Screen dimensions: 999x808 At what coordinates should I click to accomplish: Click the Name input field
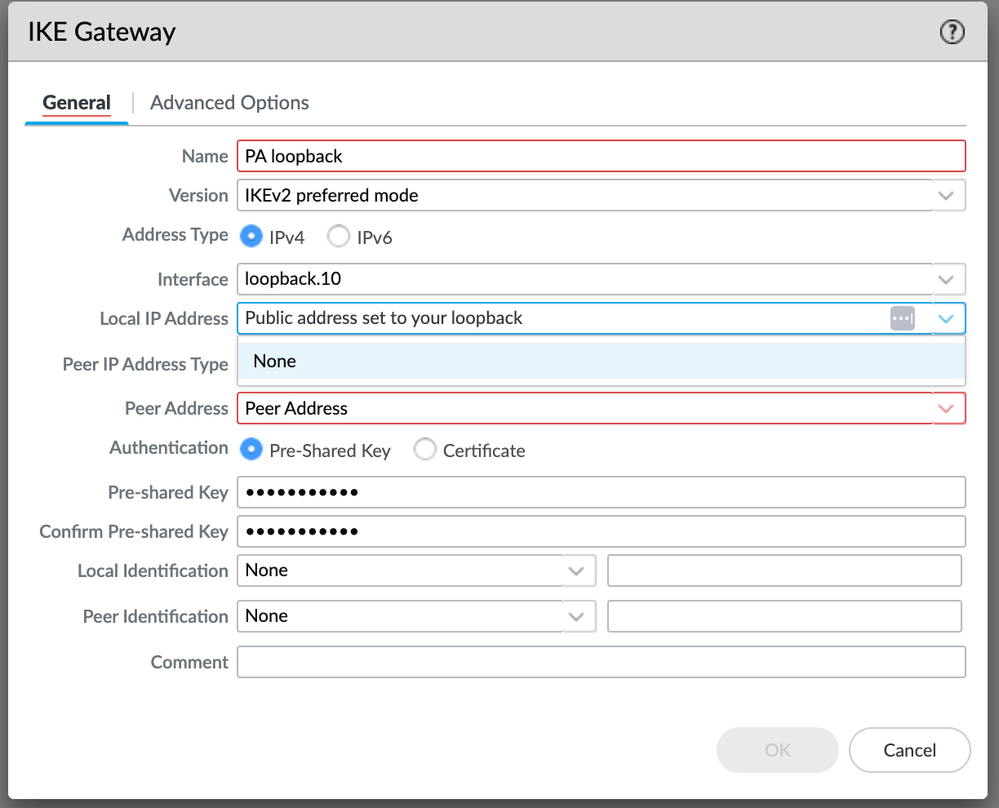click(600, 156)
